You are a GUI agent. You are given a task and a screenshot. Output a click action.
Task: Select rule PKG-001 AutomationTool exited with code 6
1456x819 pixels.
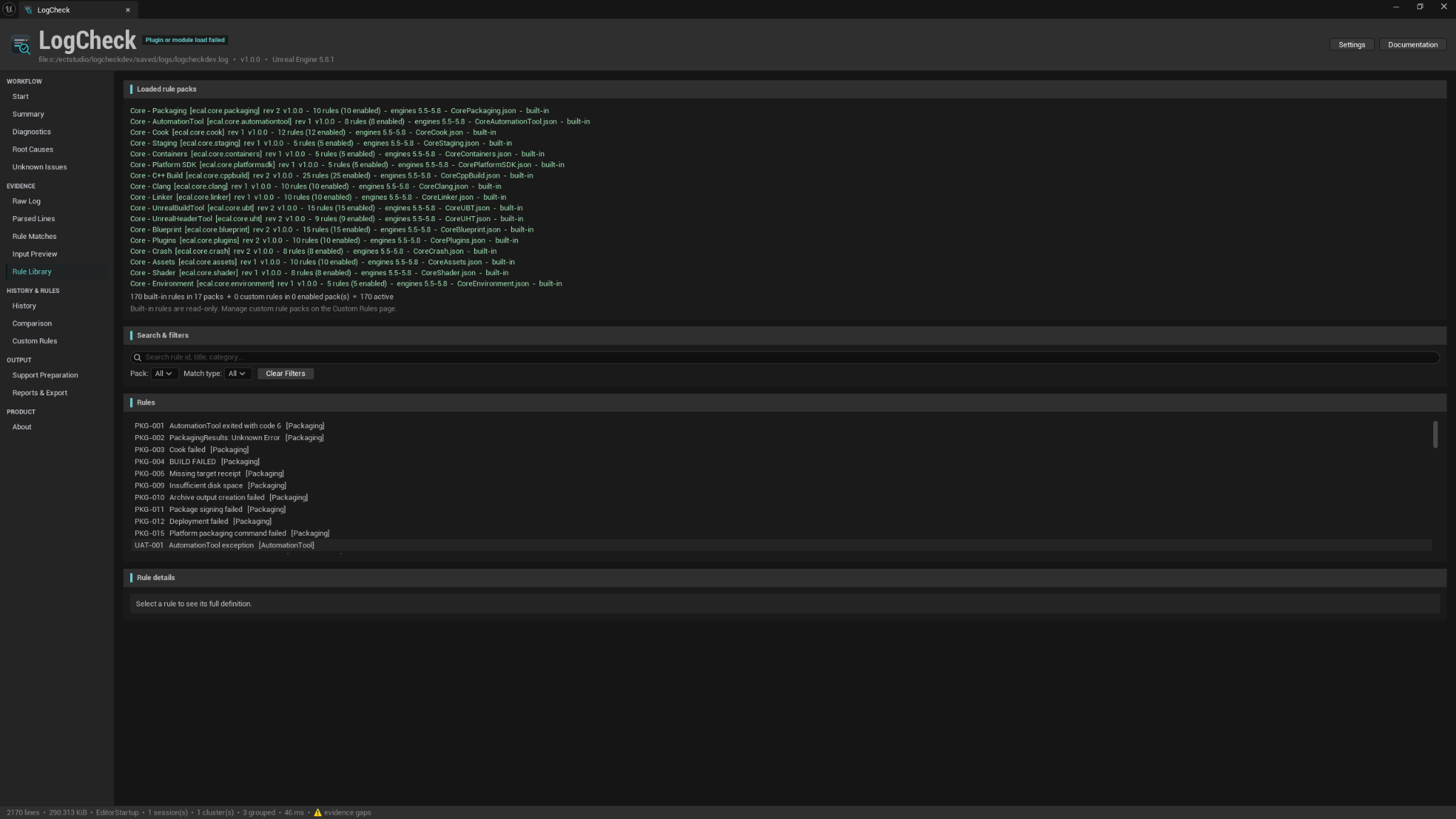781,426
